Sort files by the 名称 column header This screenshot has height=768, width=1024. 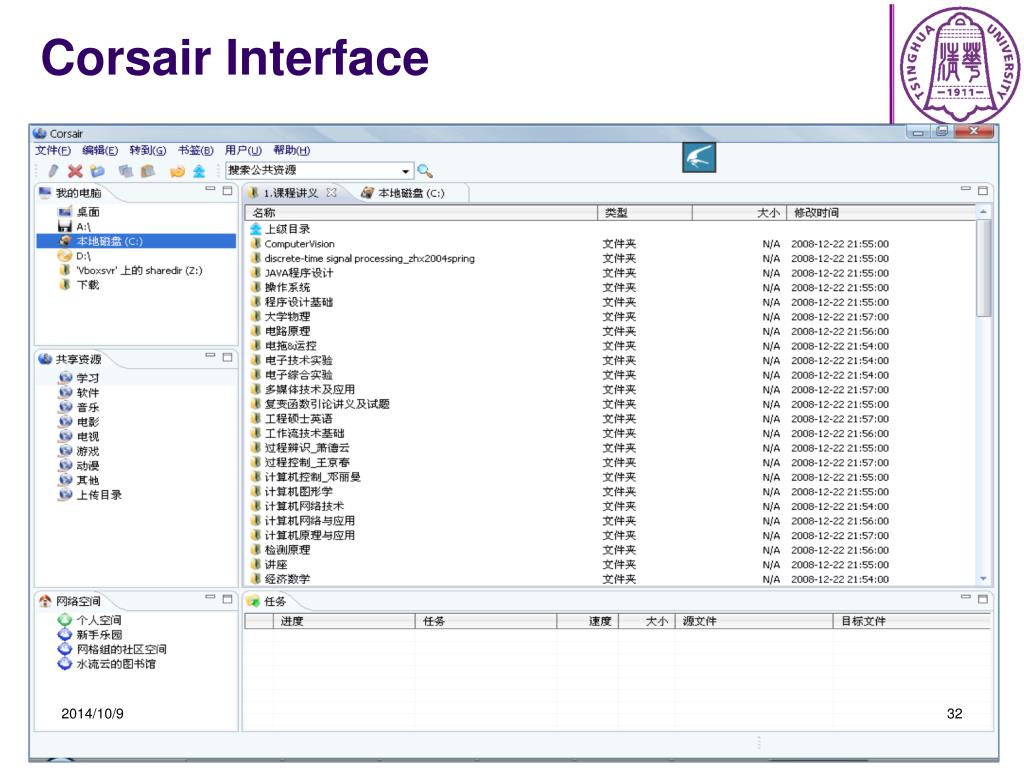pyautogui.click(x=421, y=213)
